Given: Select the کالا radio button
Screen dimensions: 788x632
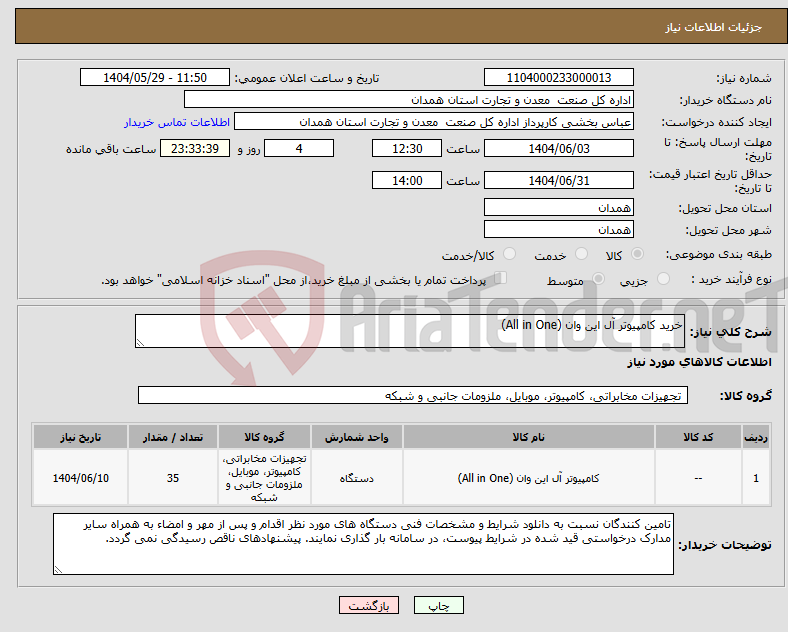Looking at the screenshot, I should click(x=637, y=254).
